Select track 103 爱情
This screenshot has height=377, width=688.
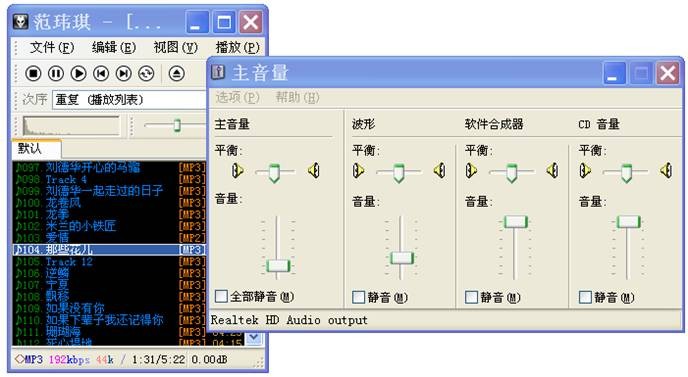click(109, 238)
